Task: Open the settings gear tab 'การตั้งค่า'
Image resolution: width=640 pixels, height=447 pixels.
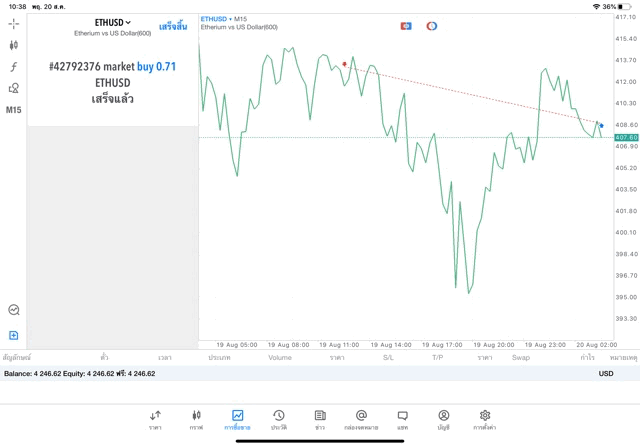Action: pyautogui.click(x=485, y=419)
